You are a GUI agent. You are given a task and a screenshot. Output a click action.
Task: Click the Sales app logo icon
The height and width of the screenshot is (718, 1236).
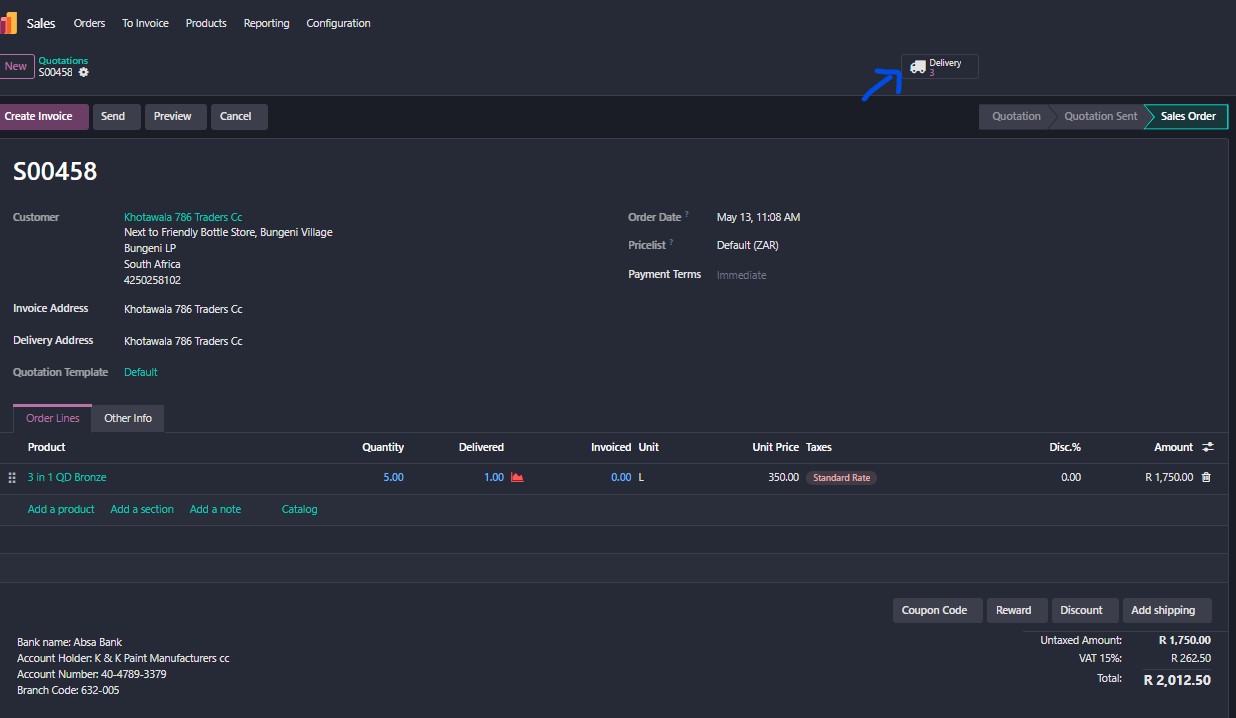pyautogui.click(x=8, y=22)
